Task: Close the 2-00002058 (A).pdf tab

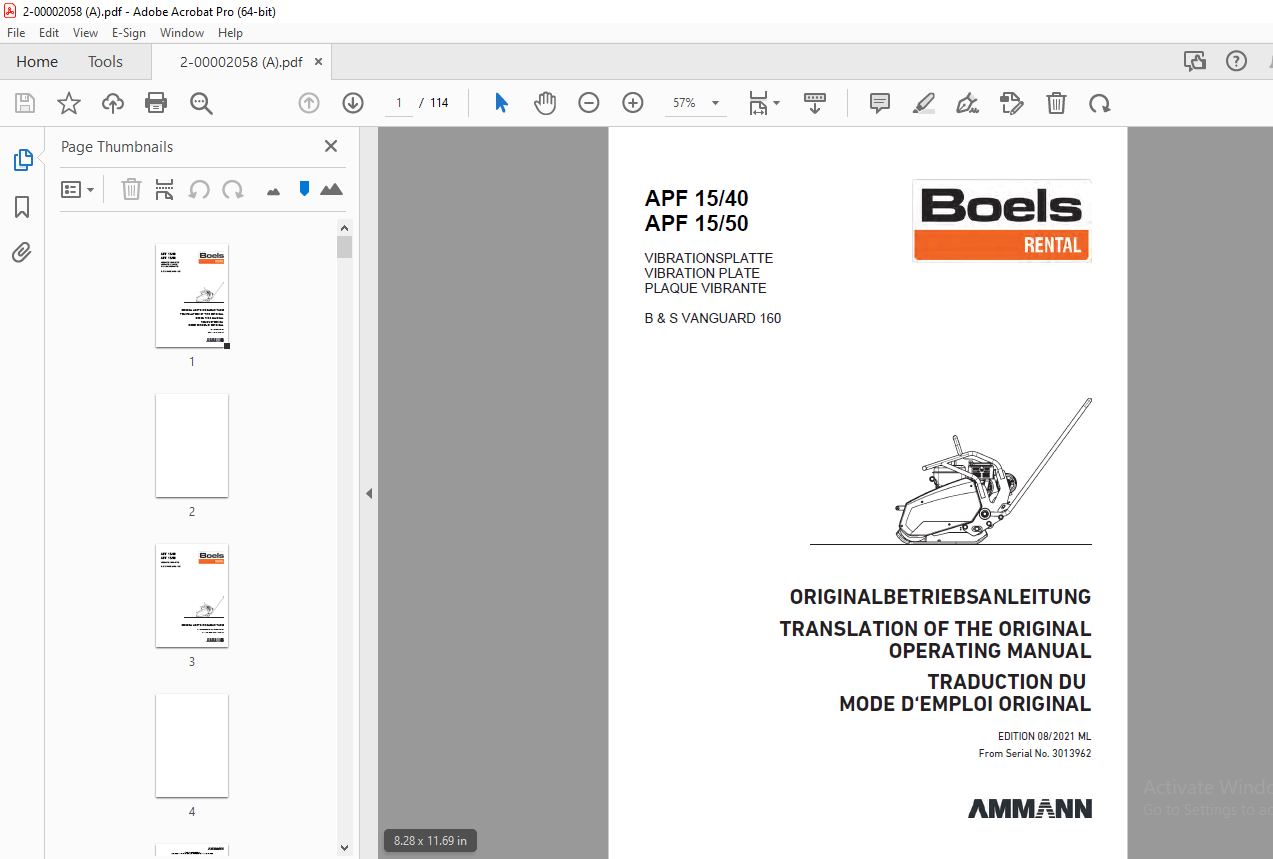Action: 319,62
